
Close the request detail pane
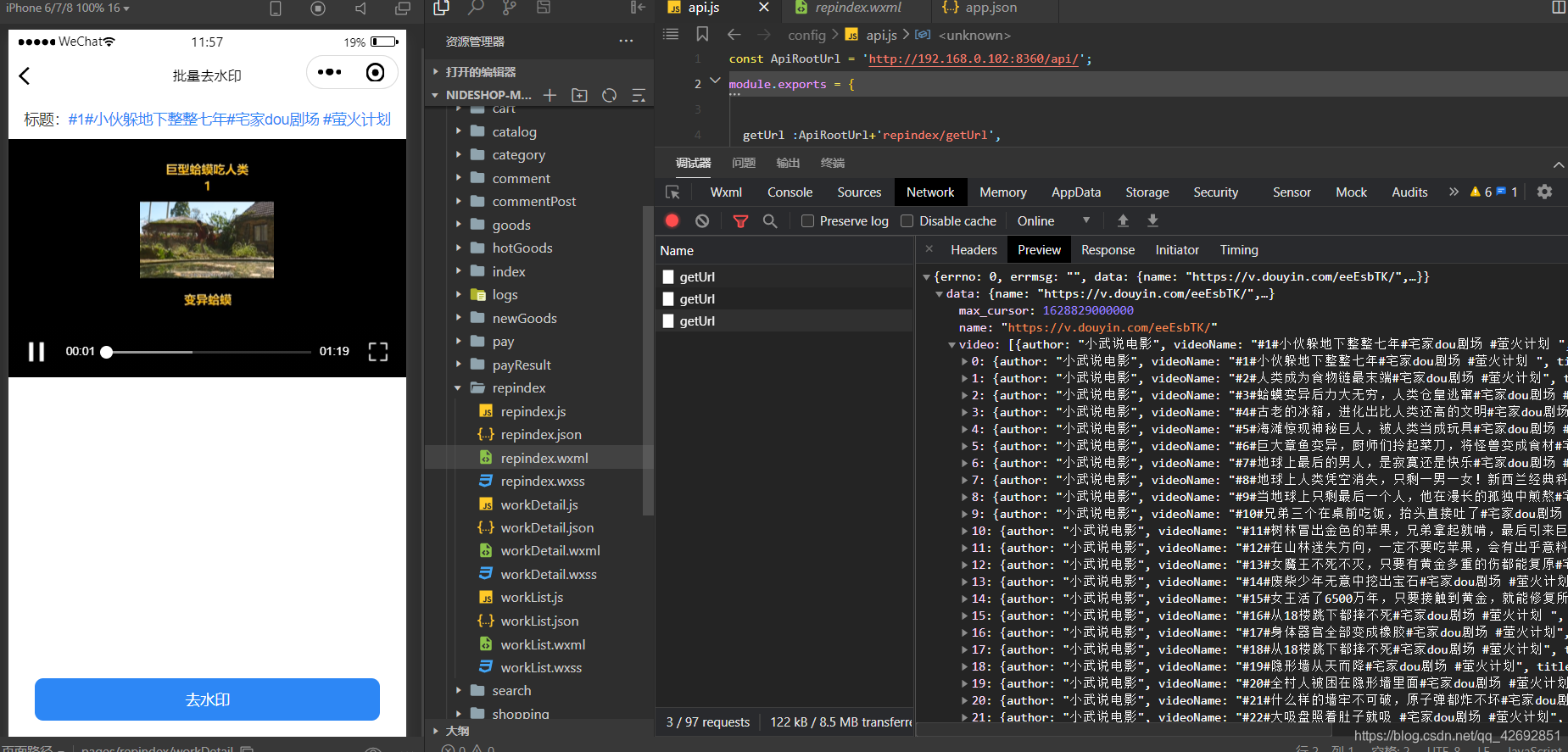point(929,249)
